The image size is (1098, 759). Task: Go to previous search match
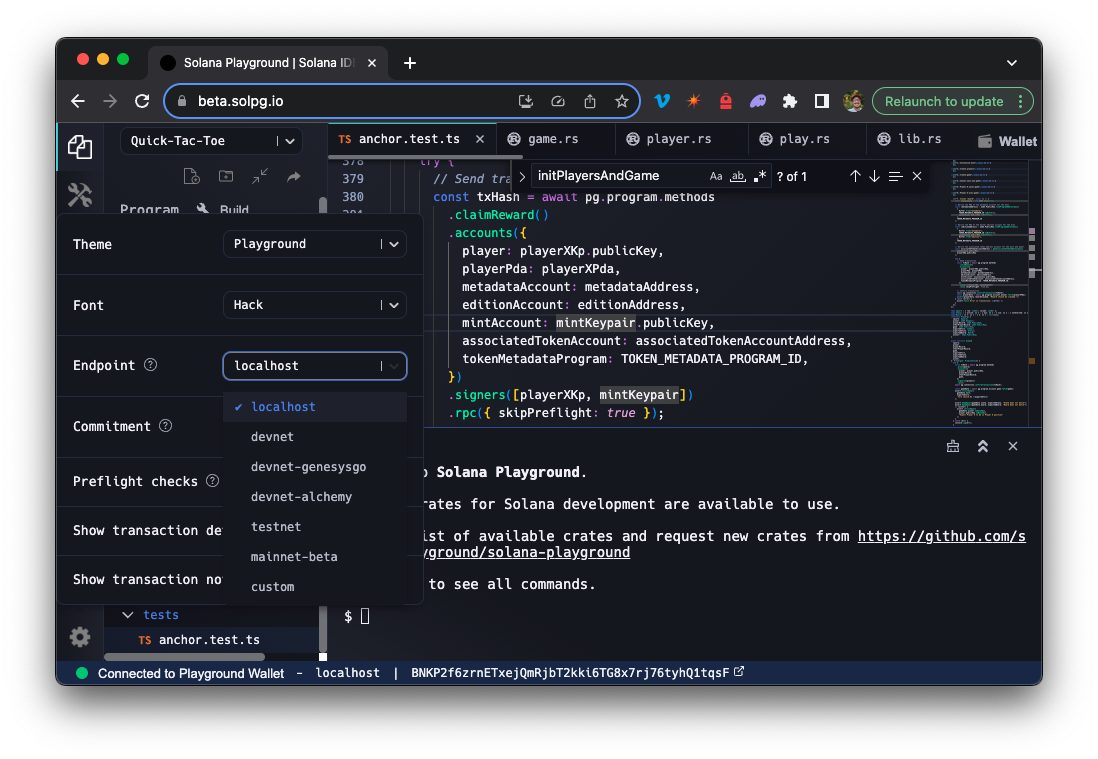coord(855,176)
